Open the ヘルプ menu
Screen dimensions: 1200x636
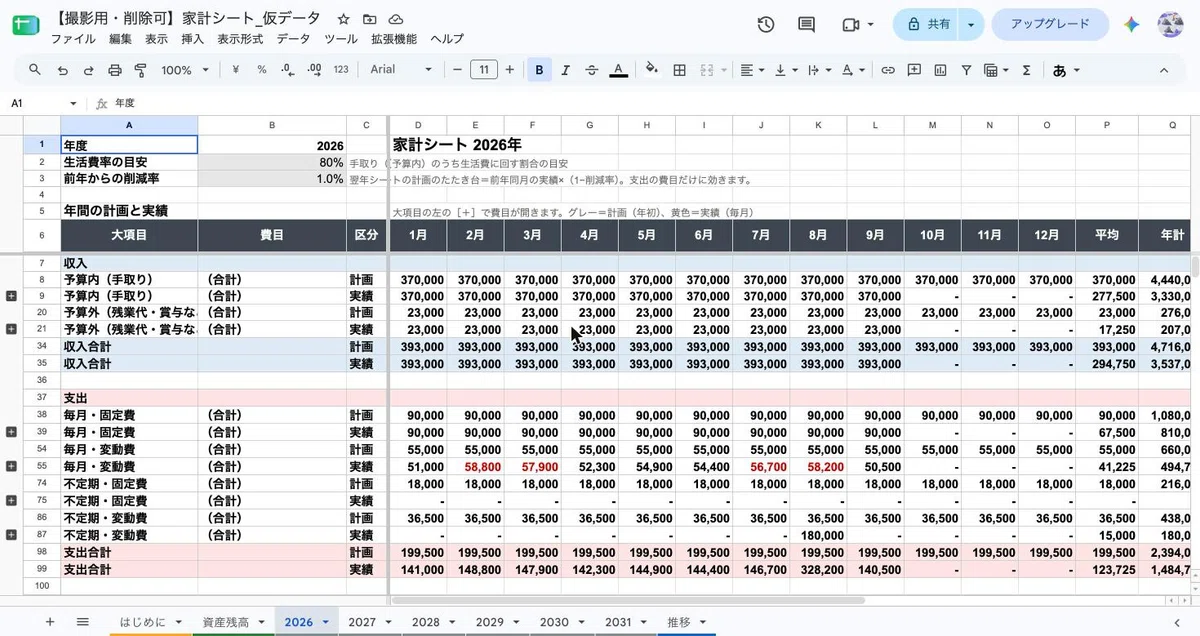coord(447,39)
